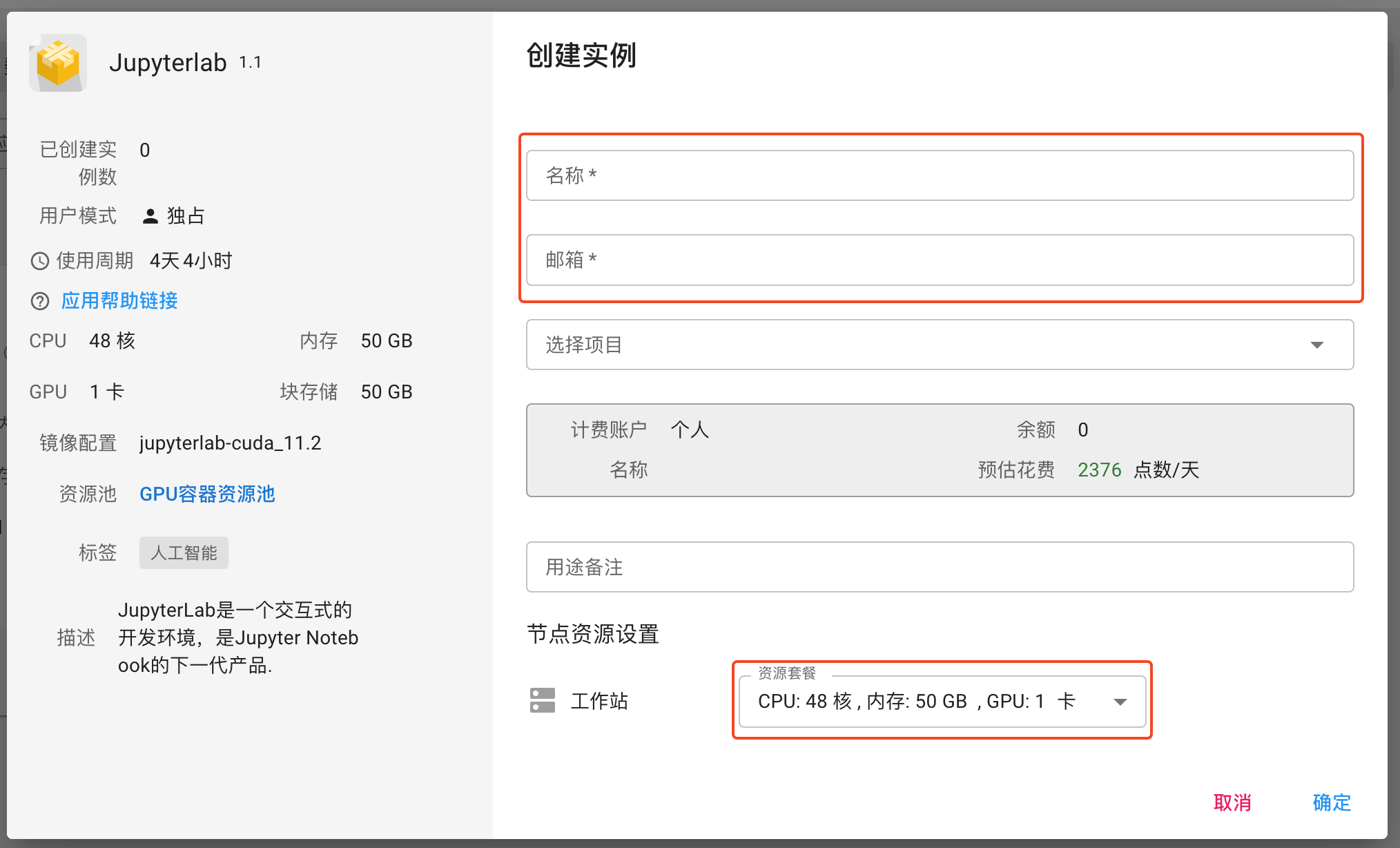Click the JupyterLab description text

(x=238, y=637)
